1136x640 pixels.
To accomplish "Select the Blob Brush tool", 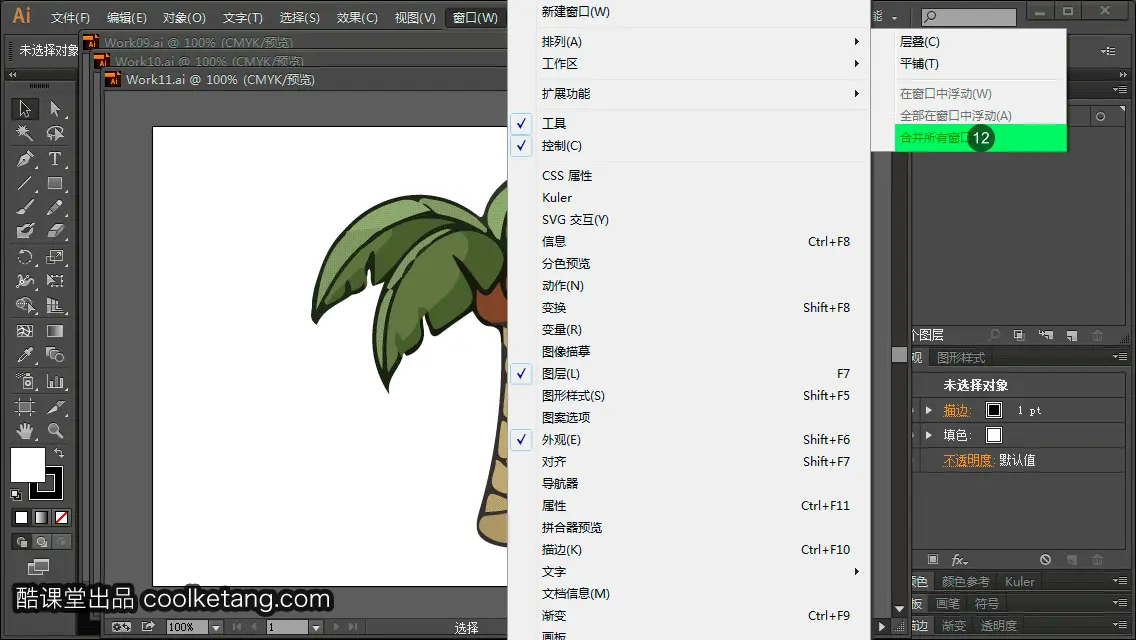I will pyautogui.click(x=25, y=232).
